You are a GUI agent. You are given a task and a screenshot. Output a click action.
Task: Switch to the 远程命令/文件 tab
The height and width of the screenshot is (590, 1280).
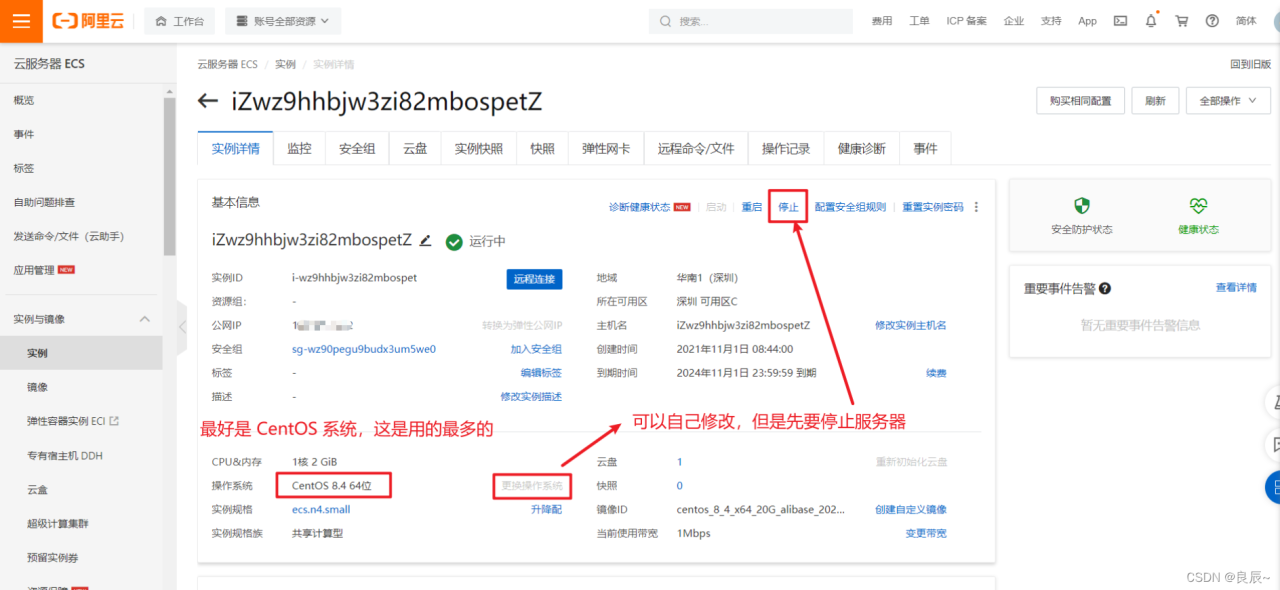point(696,148)
